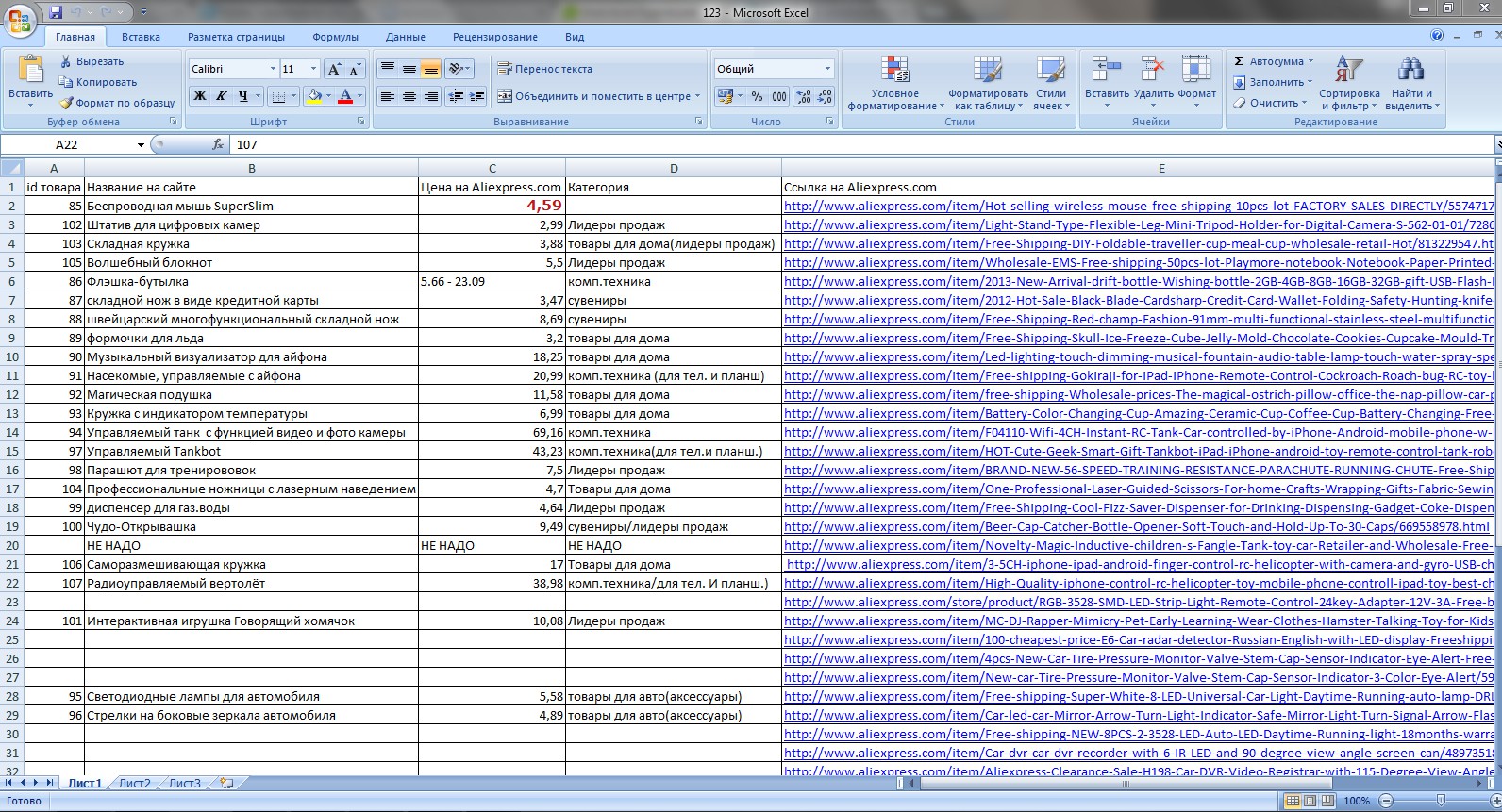Adjust the zoom slider in status bar
Screen dimensions: 1502x812
[1440, 801]
